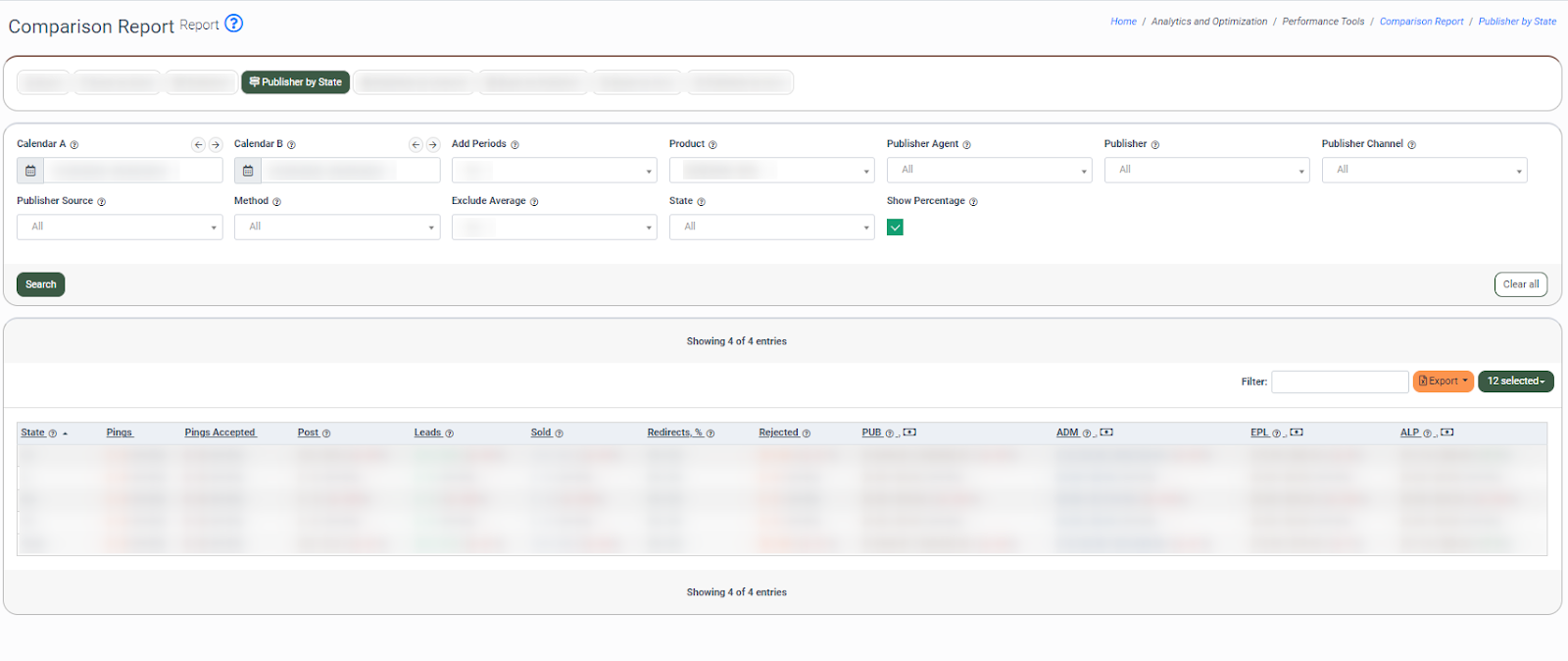Image resolution: width=1568 pixels, height=661 pixels.
Task: Go to Comparison Report breadcrumb link
Action: click(1421, 22)
